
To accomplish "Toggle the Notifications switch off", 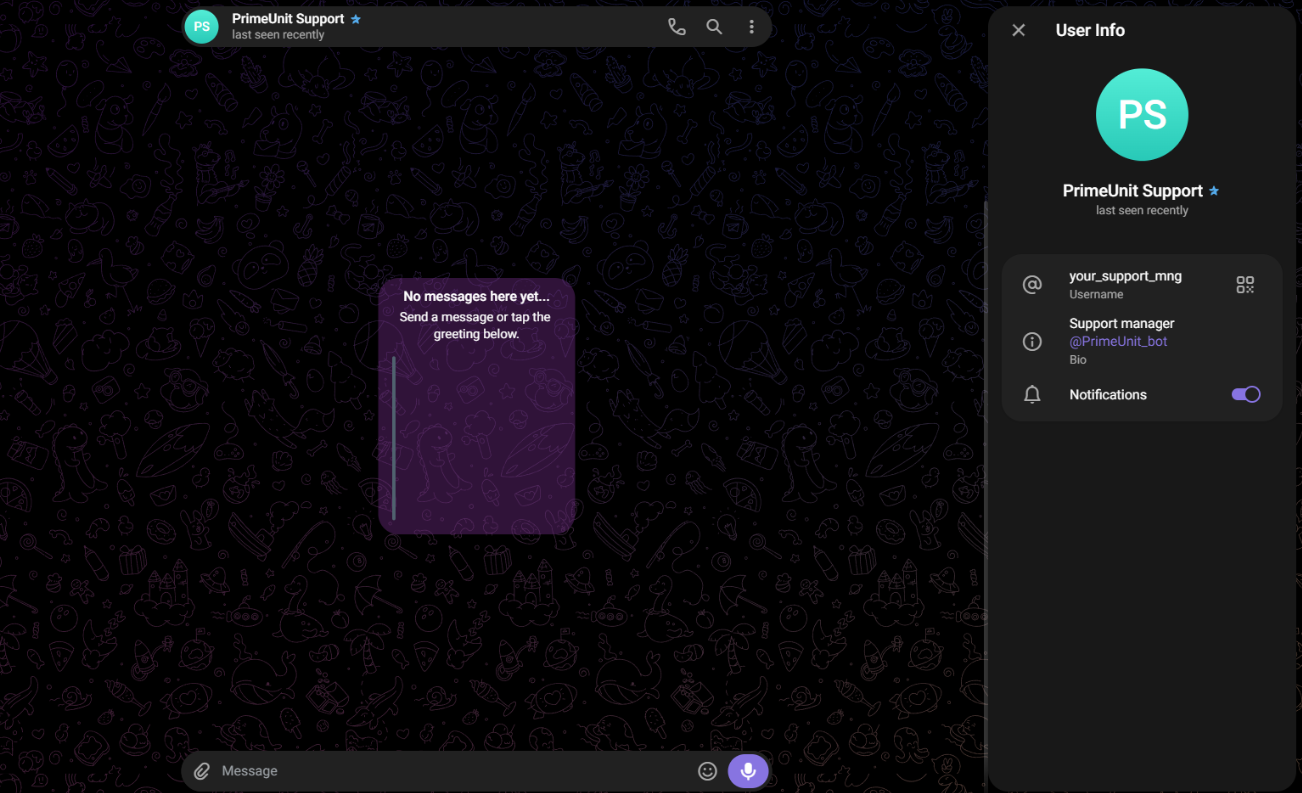I will coord(1246,395).
